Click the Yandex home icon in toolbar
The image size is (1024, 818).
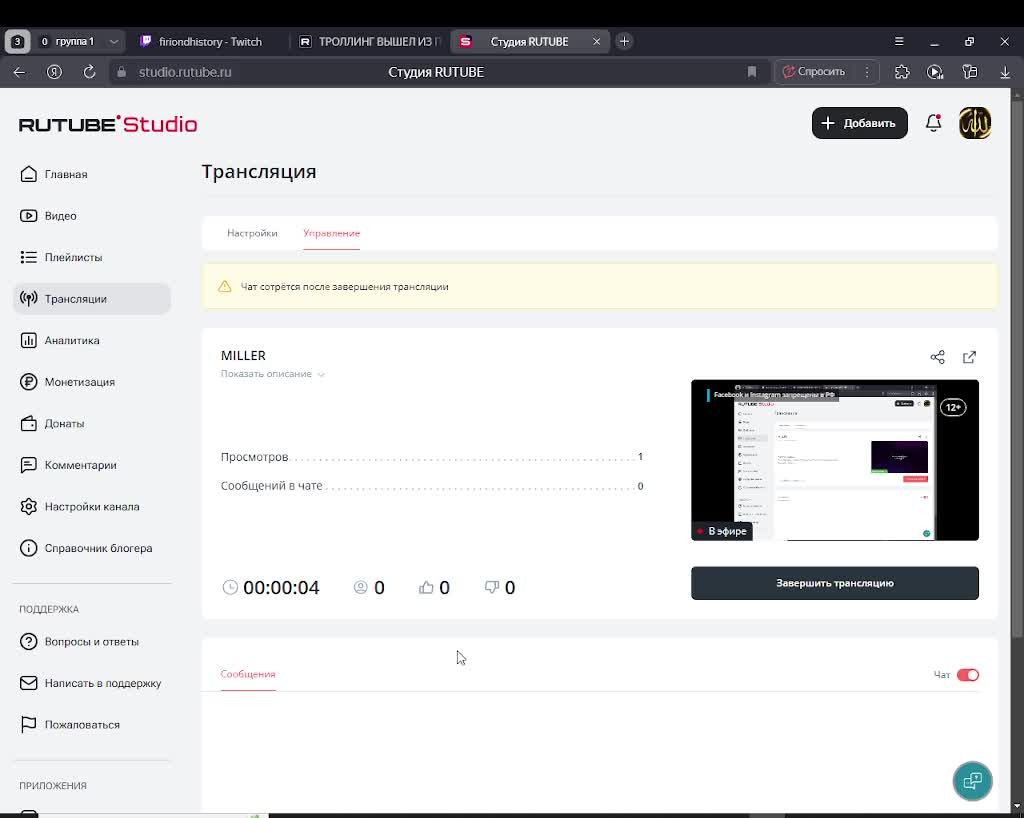[54, 72]
